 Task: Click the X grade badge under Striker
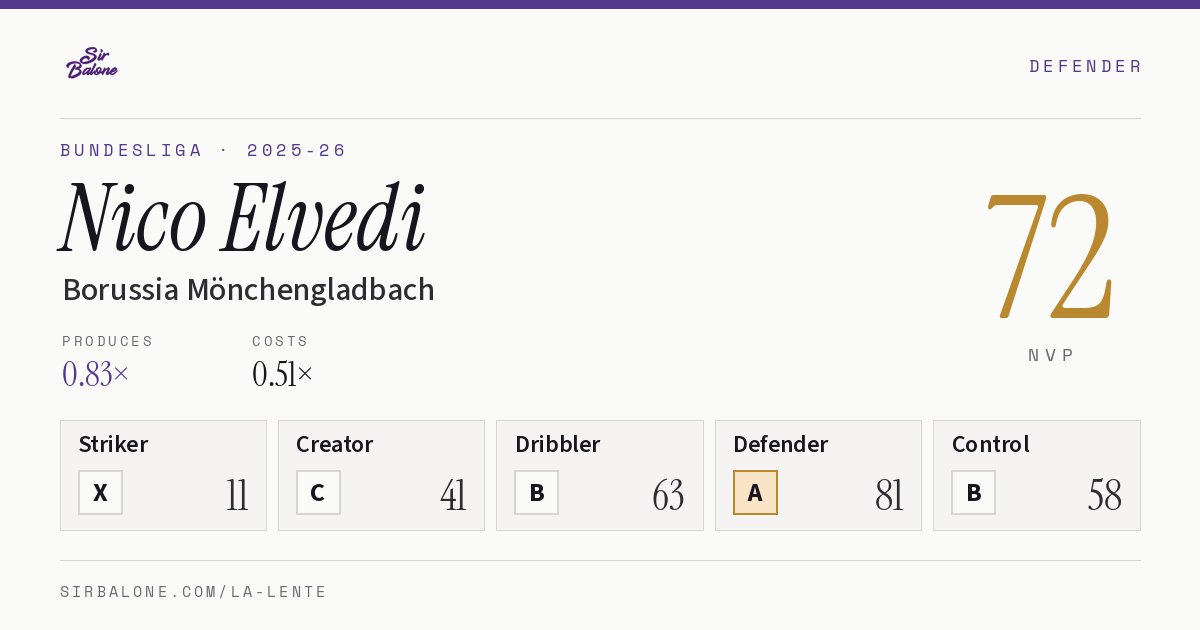100,493
